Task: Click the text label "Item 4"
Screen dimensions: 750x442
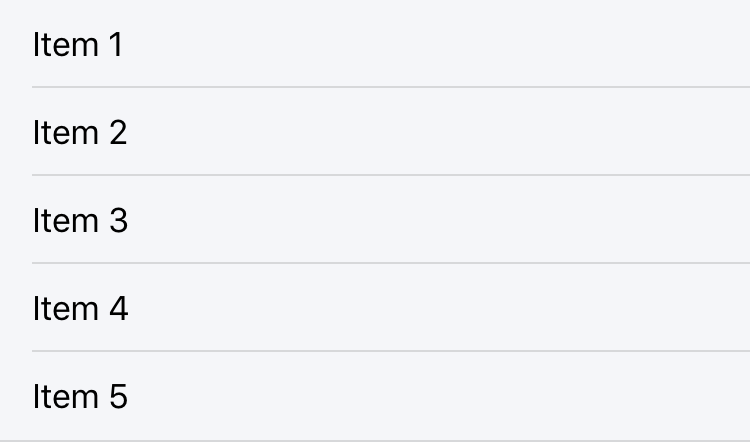Action: pyautogui.click(x=80, y=308)
